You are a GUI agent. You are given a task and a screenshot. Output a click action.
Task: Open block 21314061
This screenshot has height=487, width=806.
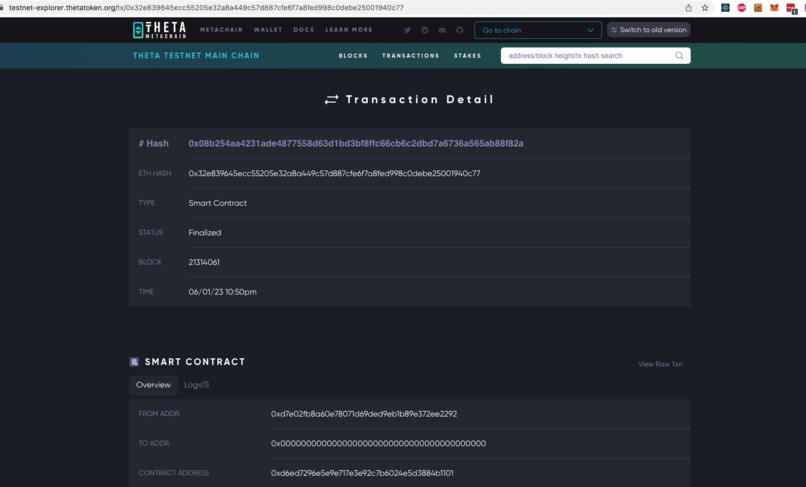point(204,262)
